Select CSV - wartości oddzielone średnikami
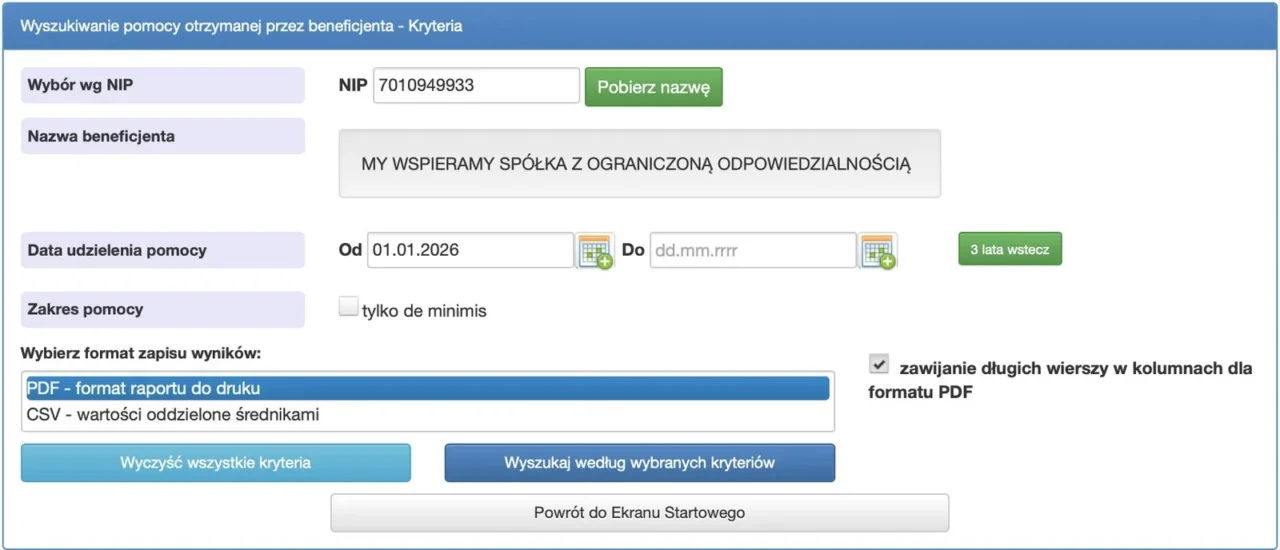This screenshot has height=550, width=1280. pos(428,414)
